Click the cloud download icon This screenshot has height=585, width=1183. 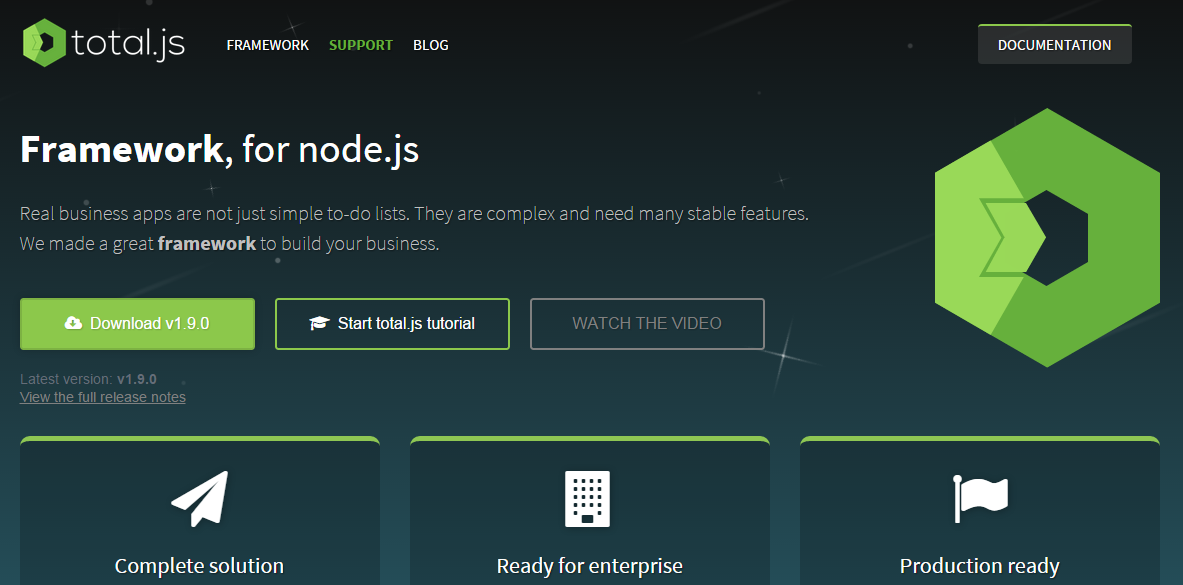click(x=73, y=323)
